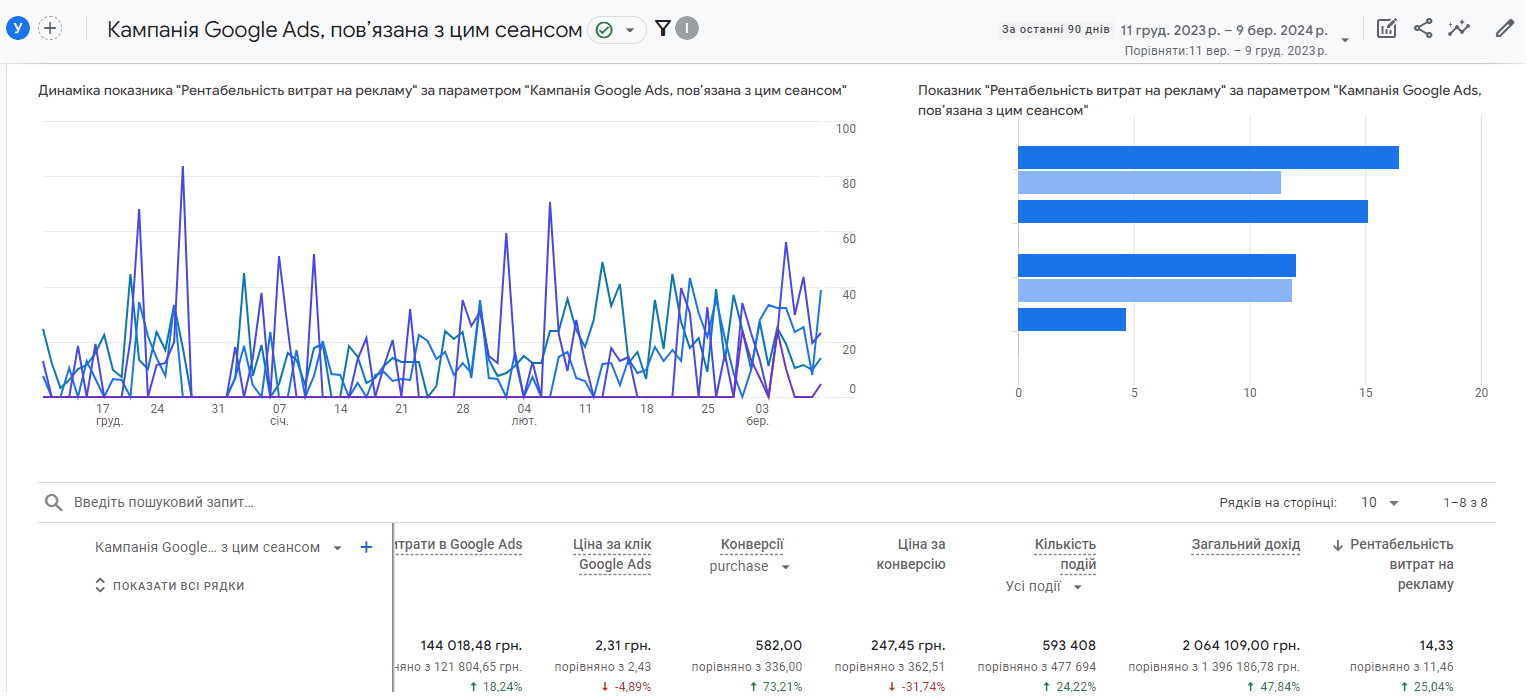Click the bar chart title "Показник Рентабельність витрат"
The height and width of the screenshot is (699, 1527).
coord(1199,100)
